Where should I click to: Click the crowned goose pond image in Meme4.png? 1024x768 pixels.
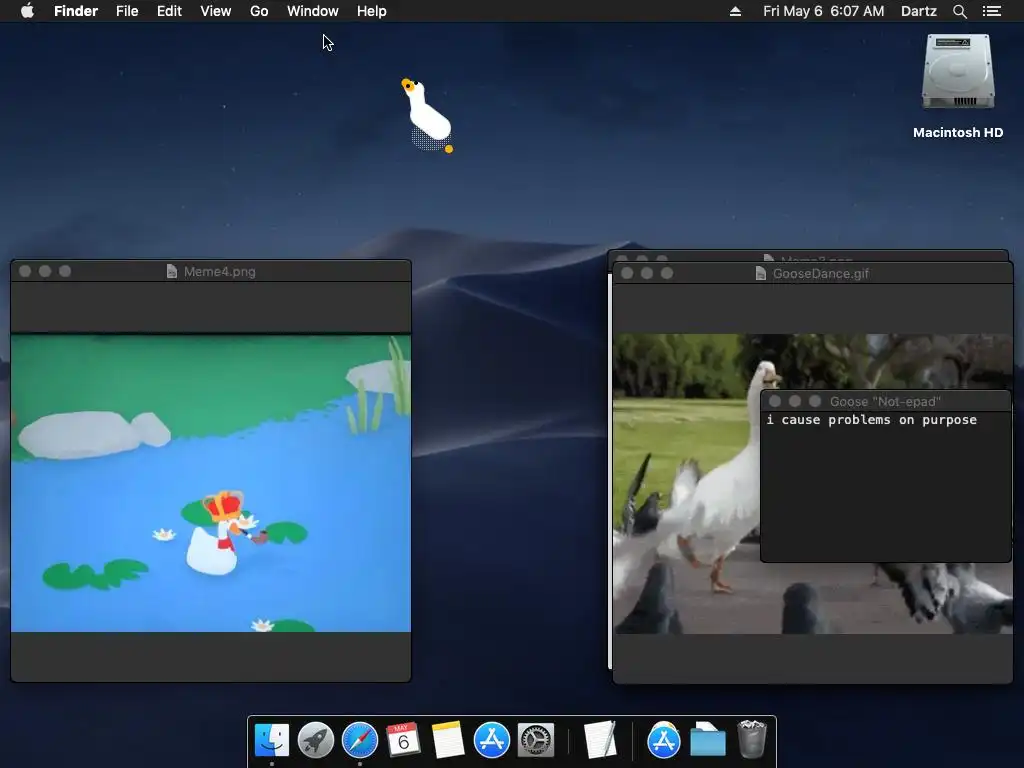[x=211, y=483]
